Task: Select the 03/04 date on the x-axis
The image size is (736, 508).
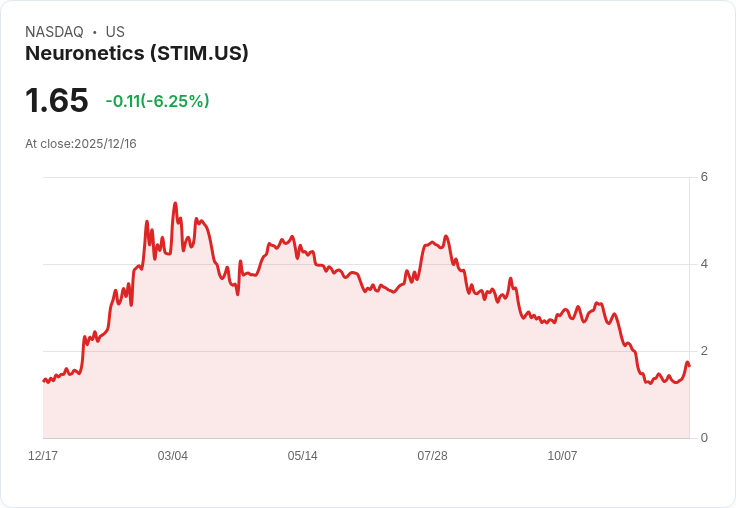Action: click(x=173, y=456)
